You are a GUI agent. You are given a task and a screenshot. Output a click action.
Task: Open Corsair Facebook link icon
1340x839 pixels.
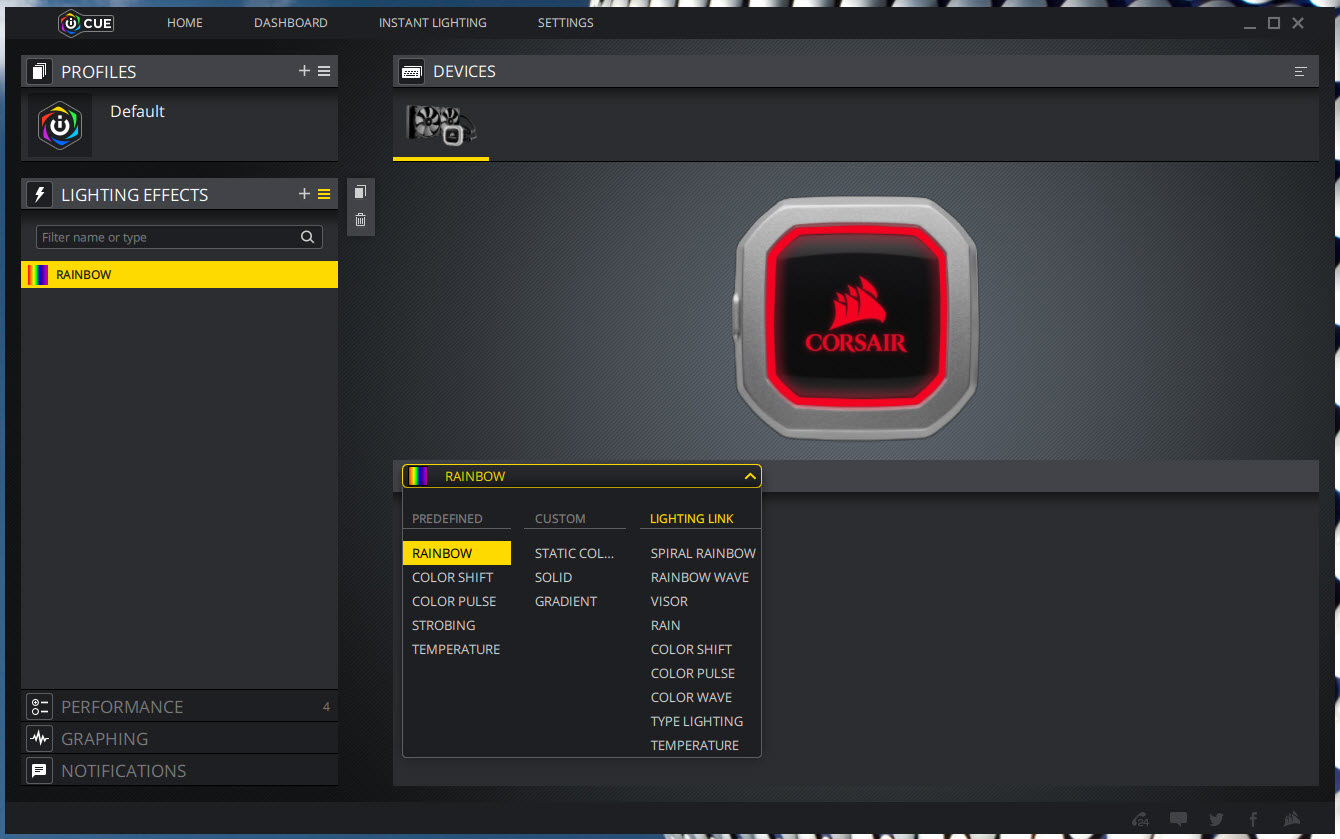click(1254, 819)
